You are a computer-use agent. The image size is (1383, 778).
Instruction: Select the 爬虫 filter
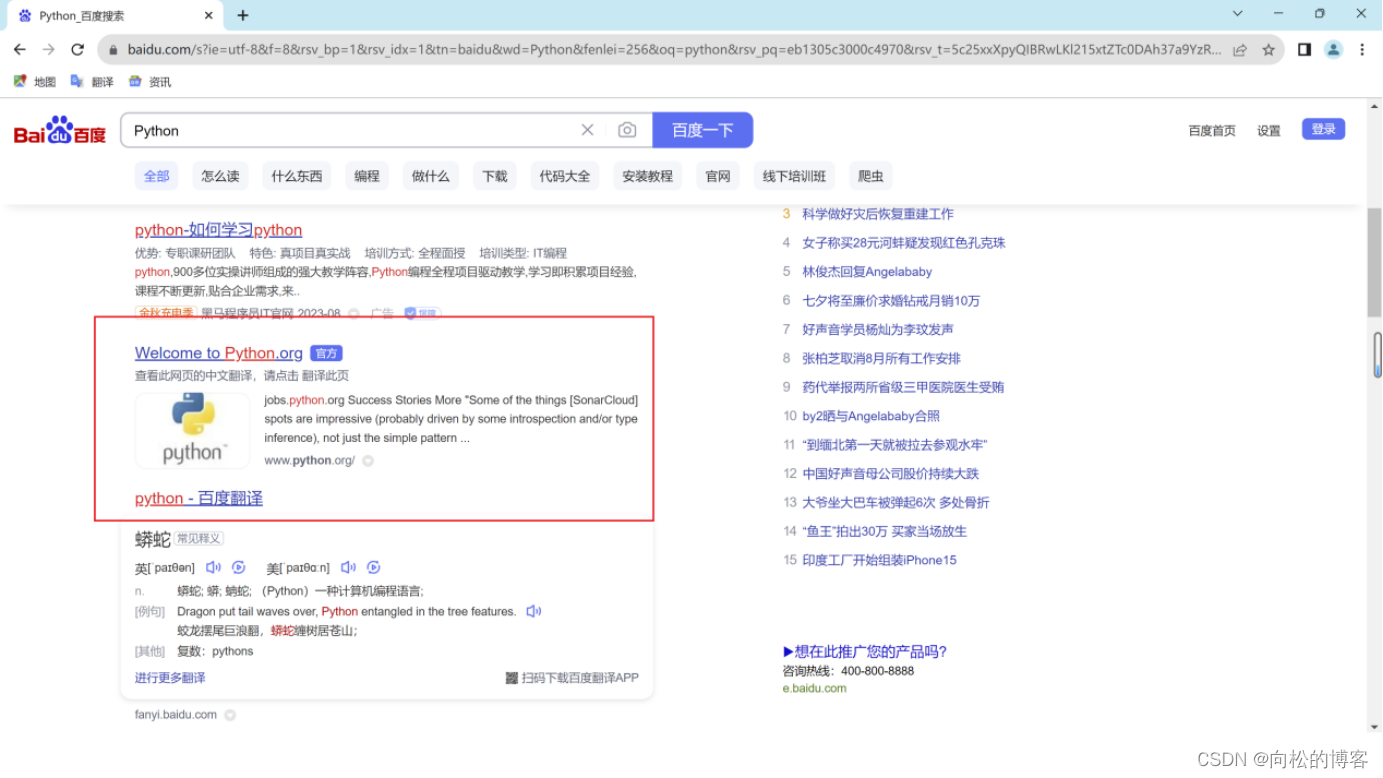click(871, 176)
